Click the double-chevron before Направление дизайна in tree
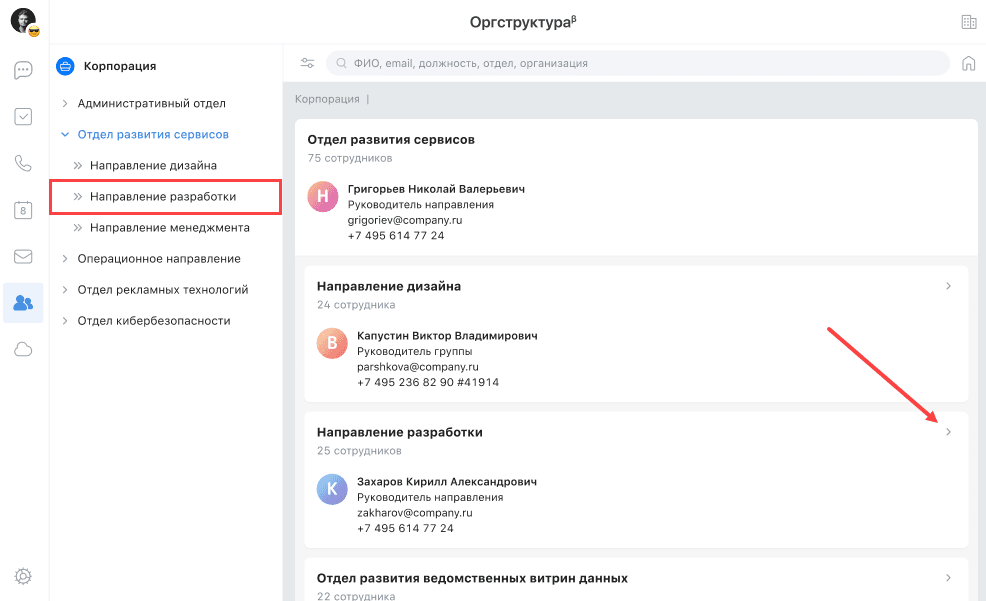This screenshot has width=986, height=601. point(78,165)
